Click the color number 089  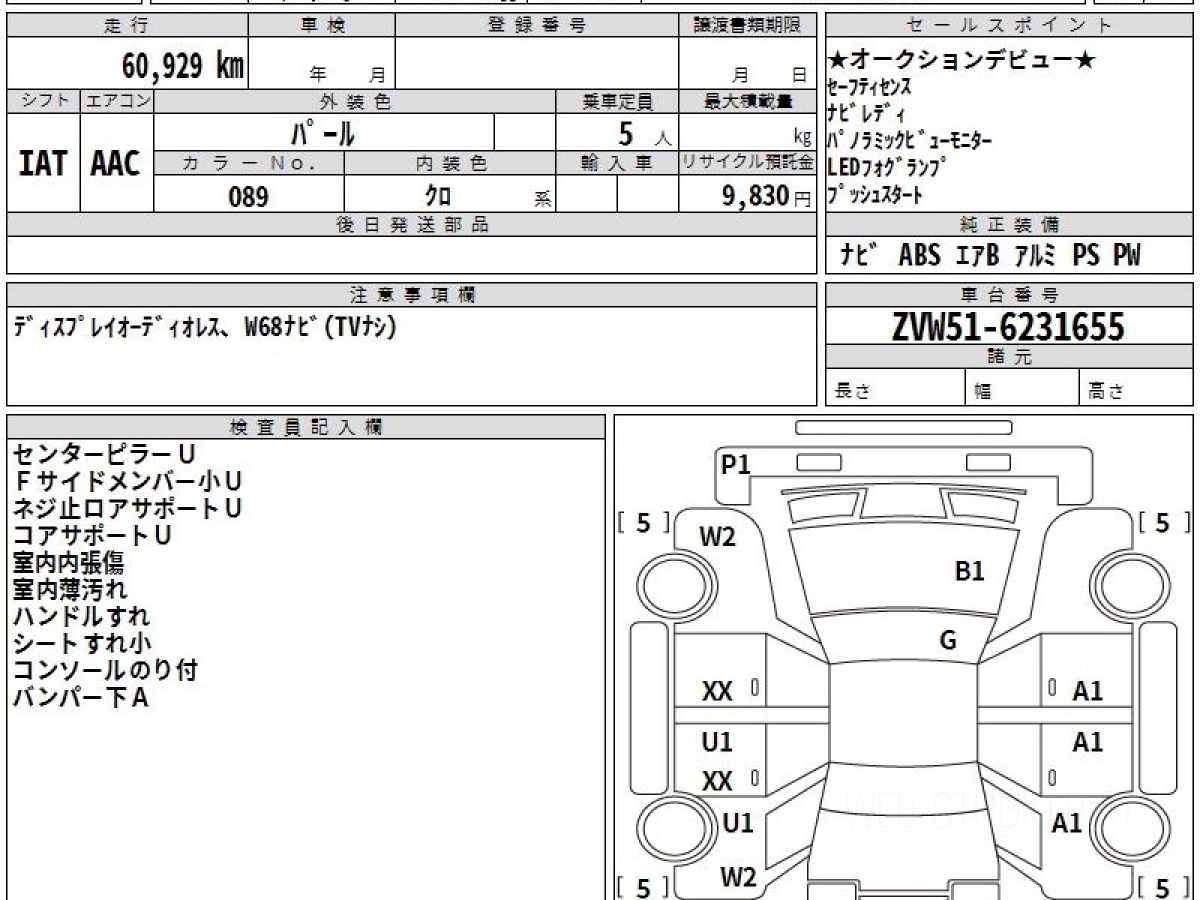click(x=248, y=197)
